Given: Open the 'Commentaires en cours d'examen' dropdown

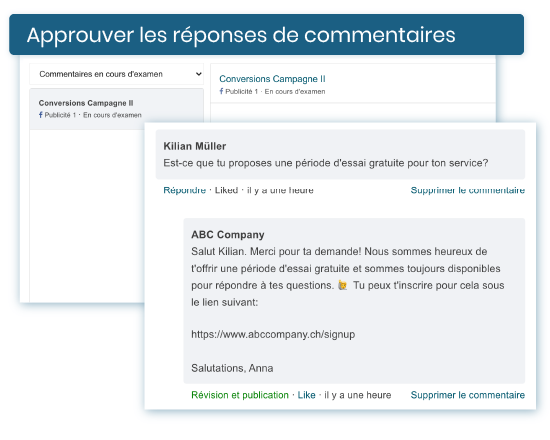Looking at the screenshot, I should click(x=116, y=74).
